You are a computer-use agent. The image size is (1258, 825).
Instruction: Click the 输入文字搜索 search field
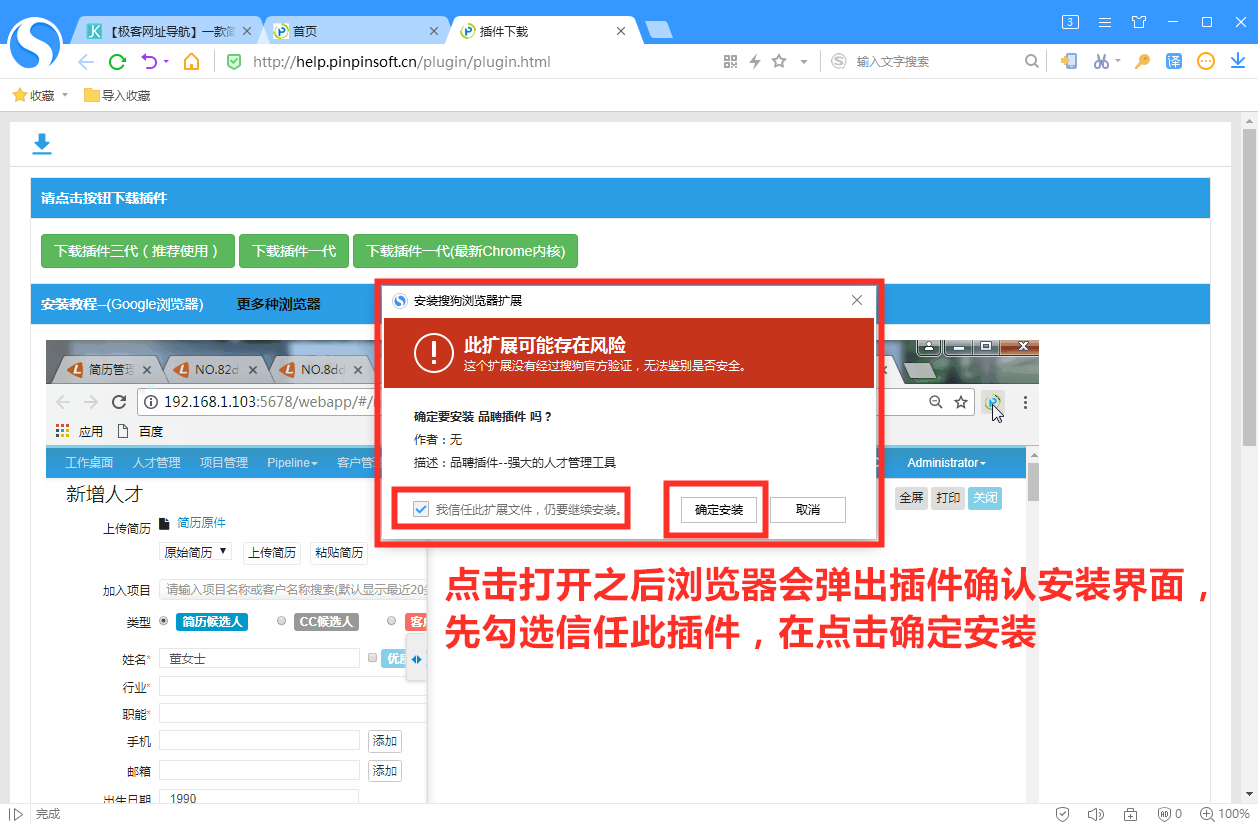(x=935, y=62)
